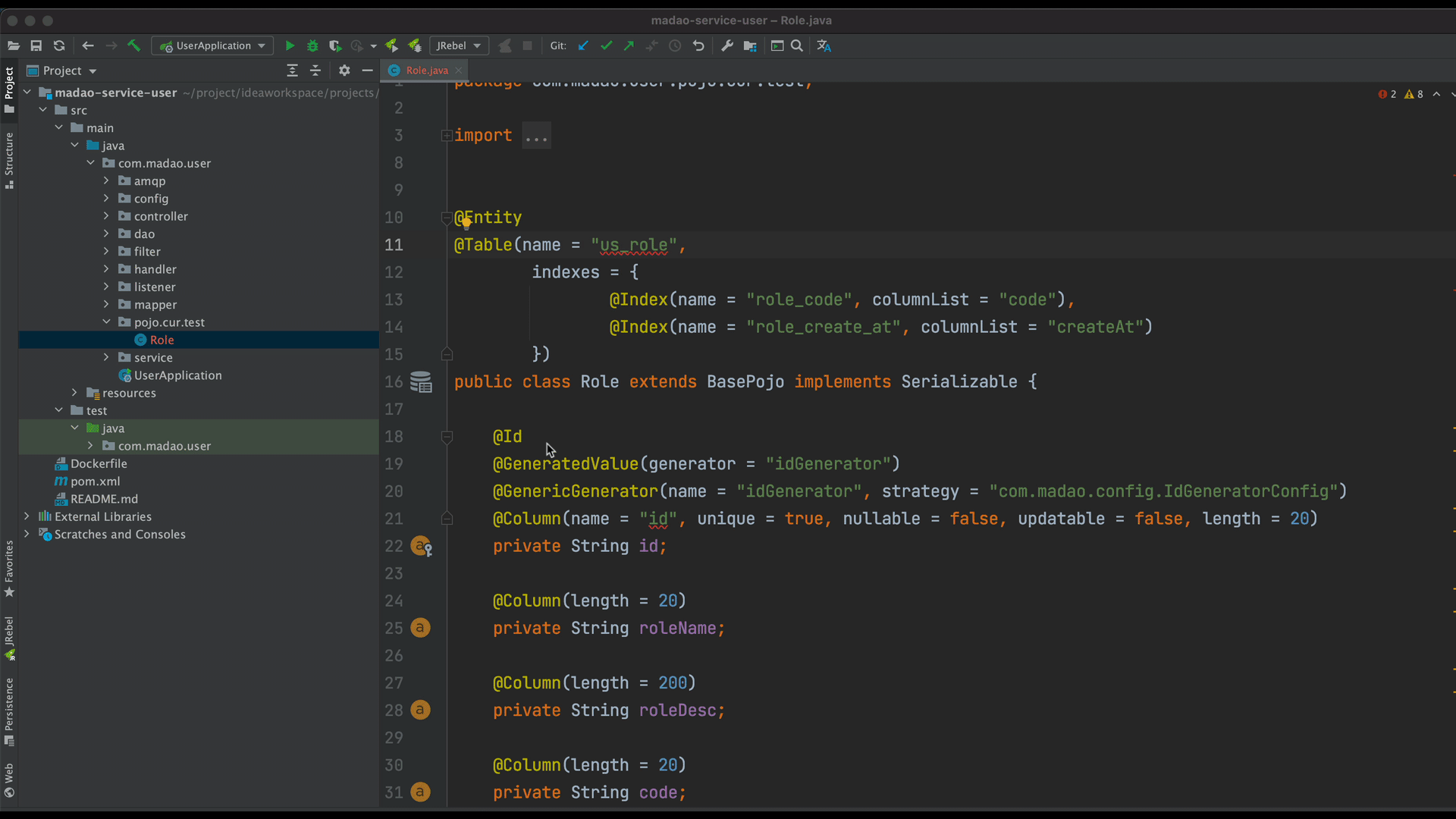Expand the controller package in project tree

click(x=106, y=217)
